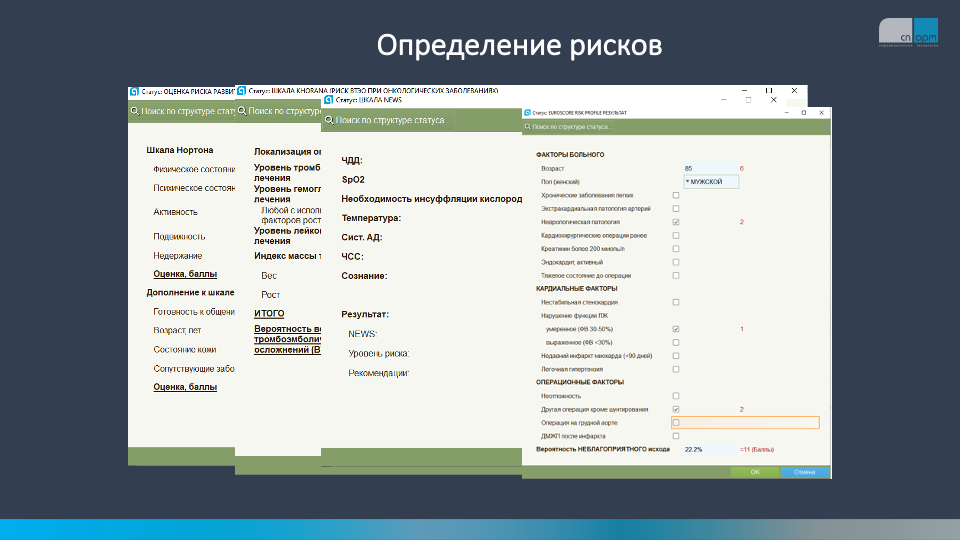Minimize the EuroSCORE risk profile window
Screen dimensions: 960x540
pos(787,113)
